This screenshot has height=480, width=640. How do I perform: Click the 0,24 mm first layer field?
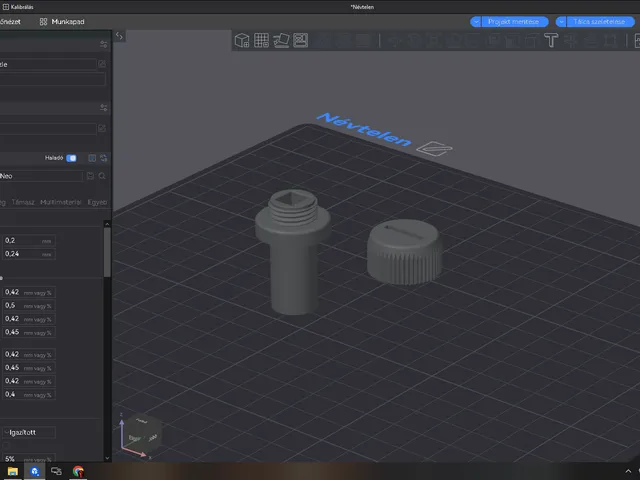pyautogui.click(x=29, y=254)
